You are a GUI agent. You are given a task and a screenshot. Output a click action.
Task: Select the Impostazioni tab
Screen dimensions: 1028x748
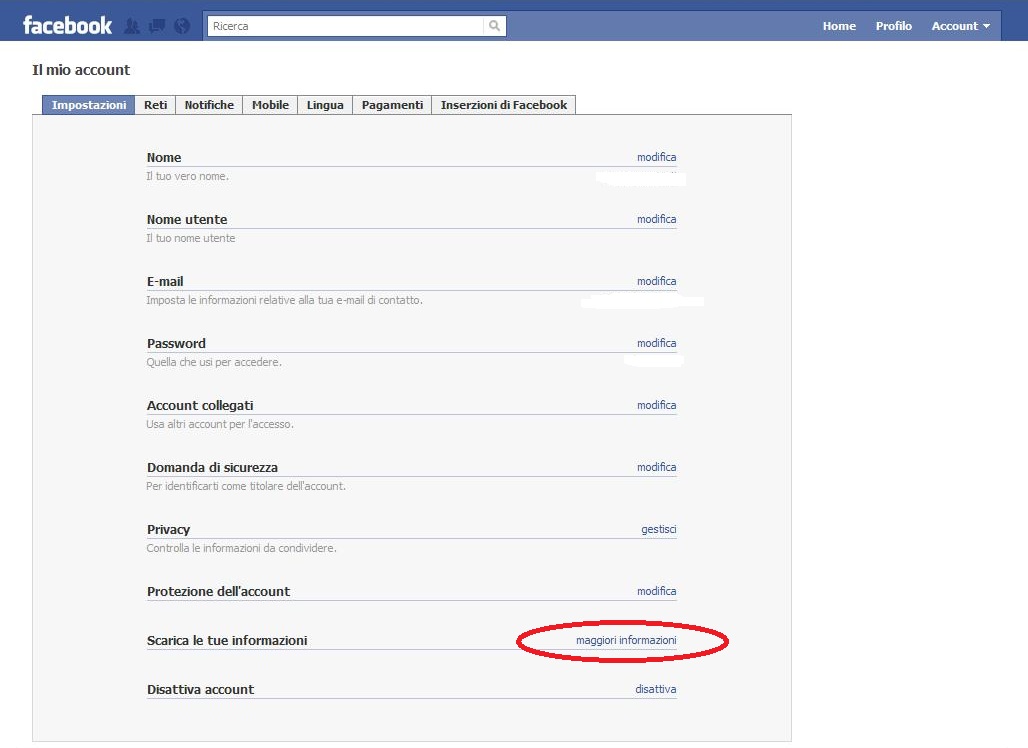click(89, 105)
